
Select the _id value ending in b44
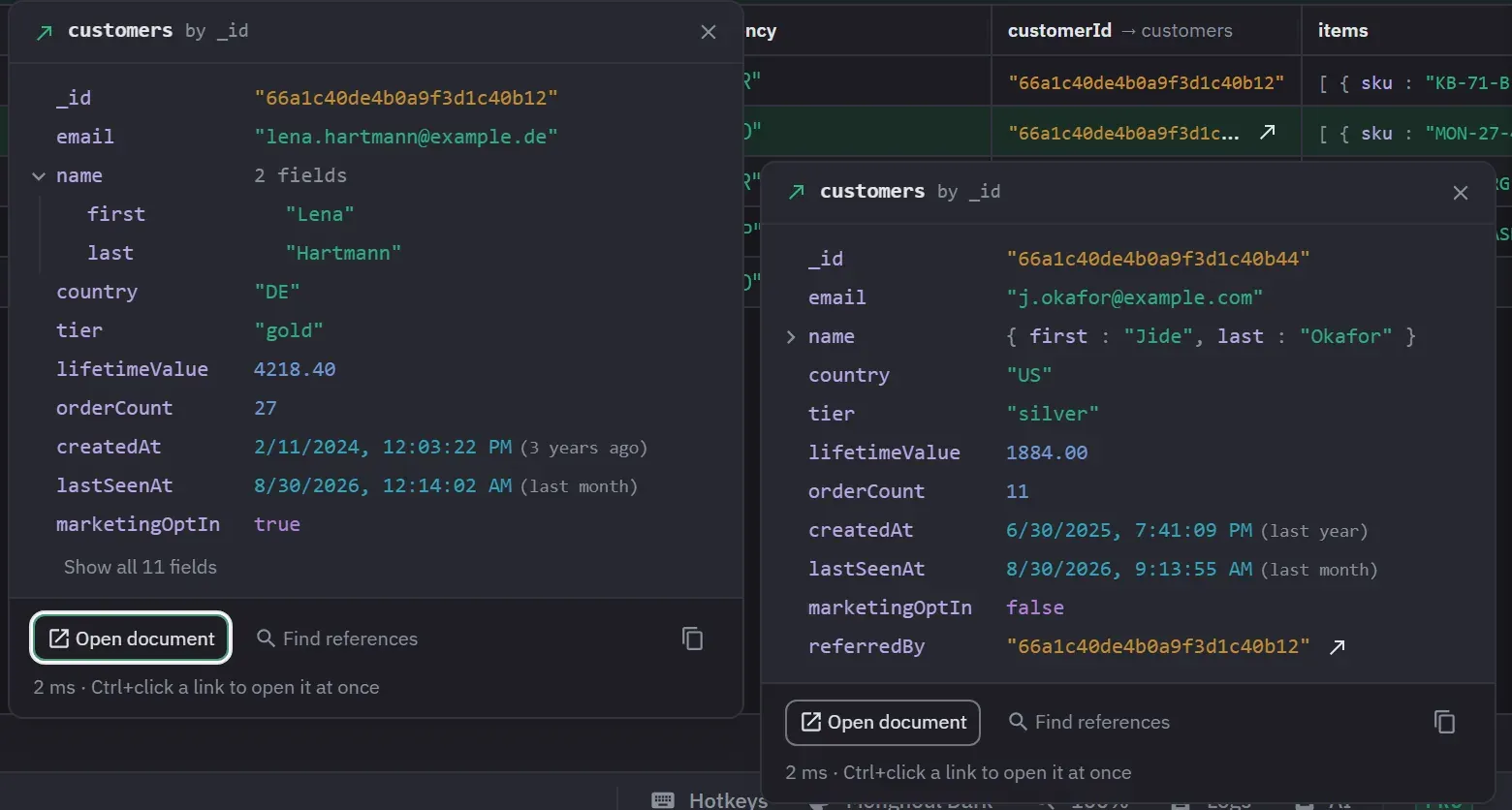(x=1158, y=259)
